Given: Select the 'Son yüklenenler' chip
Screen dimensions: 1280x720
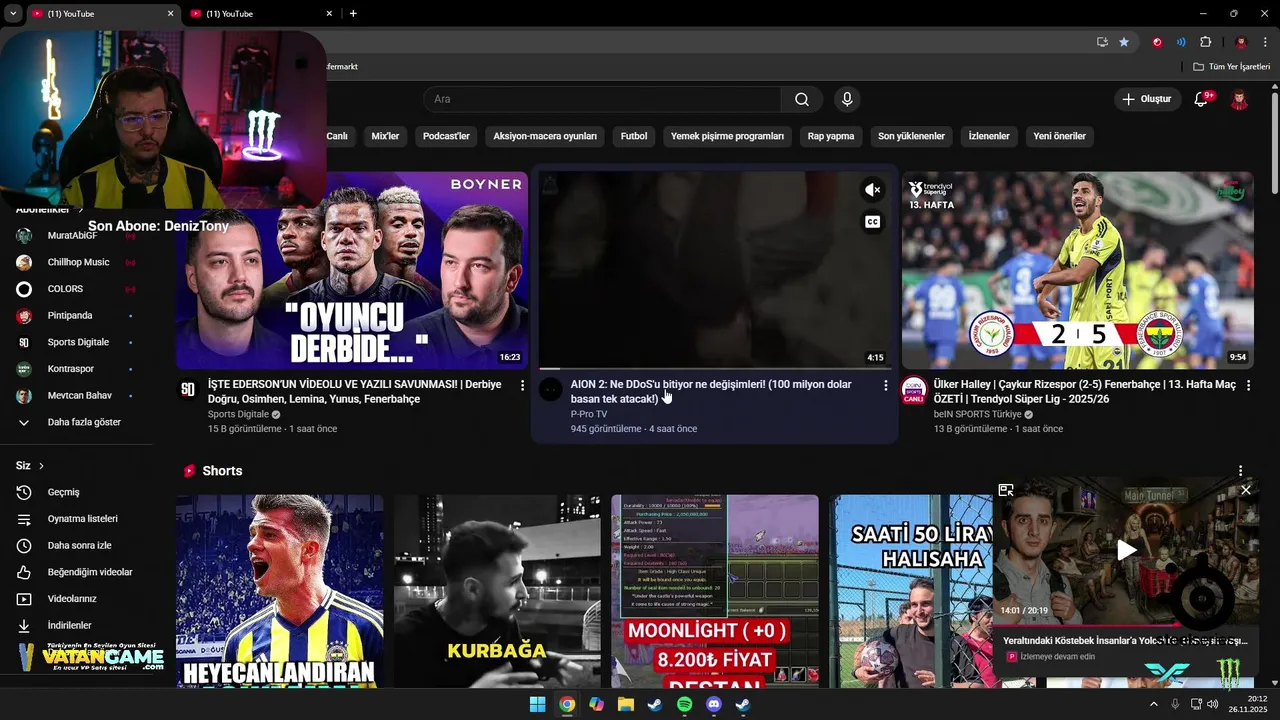Looking at the screenshot, I should pos(911,136).
